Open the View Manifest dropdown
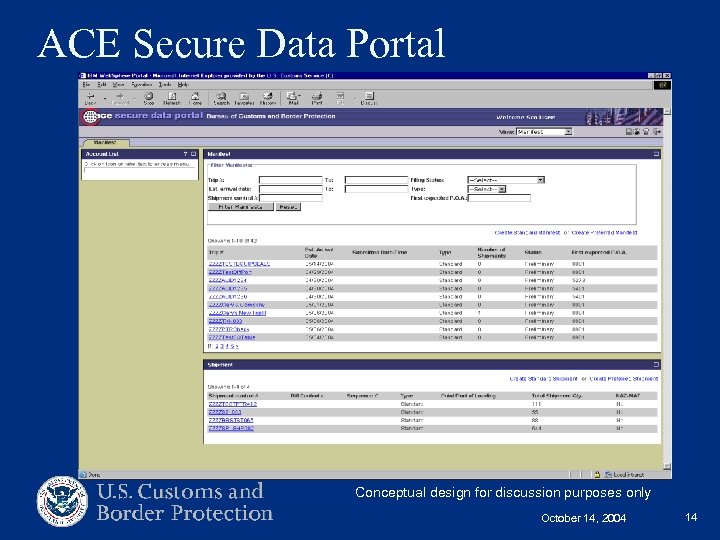Image resolution: width=720 pixels, height=540 pixels. coord(544,132)
